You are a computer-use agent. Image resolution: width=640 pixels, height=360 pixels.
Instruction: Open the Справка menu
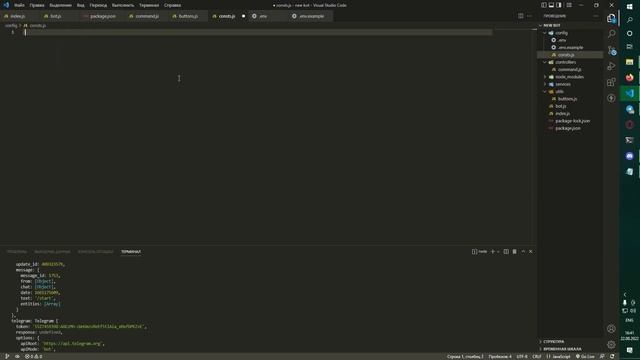pyautogui.click(x=172, y=5)
